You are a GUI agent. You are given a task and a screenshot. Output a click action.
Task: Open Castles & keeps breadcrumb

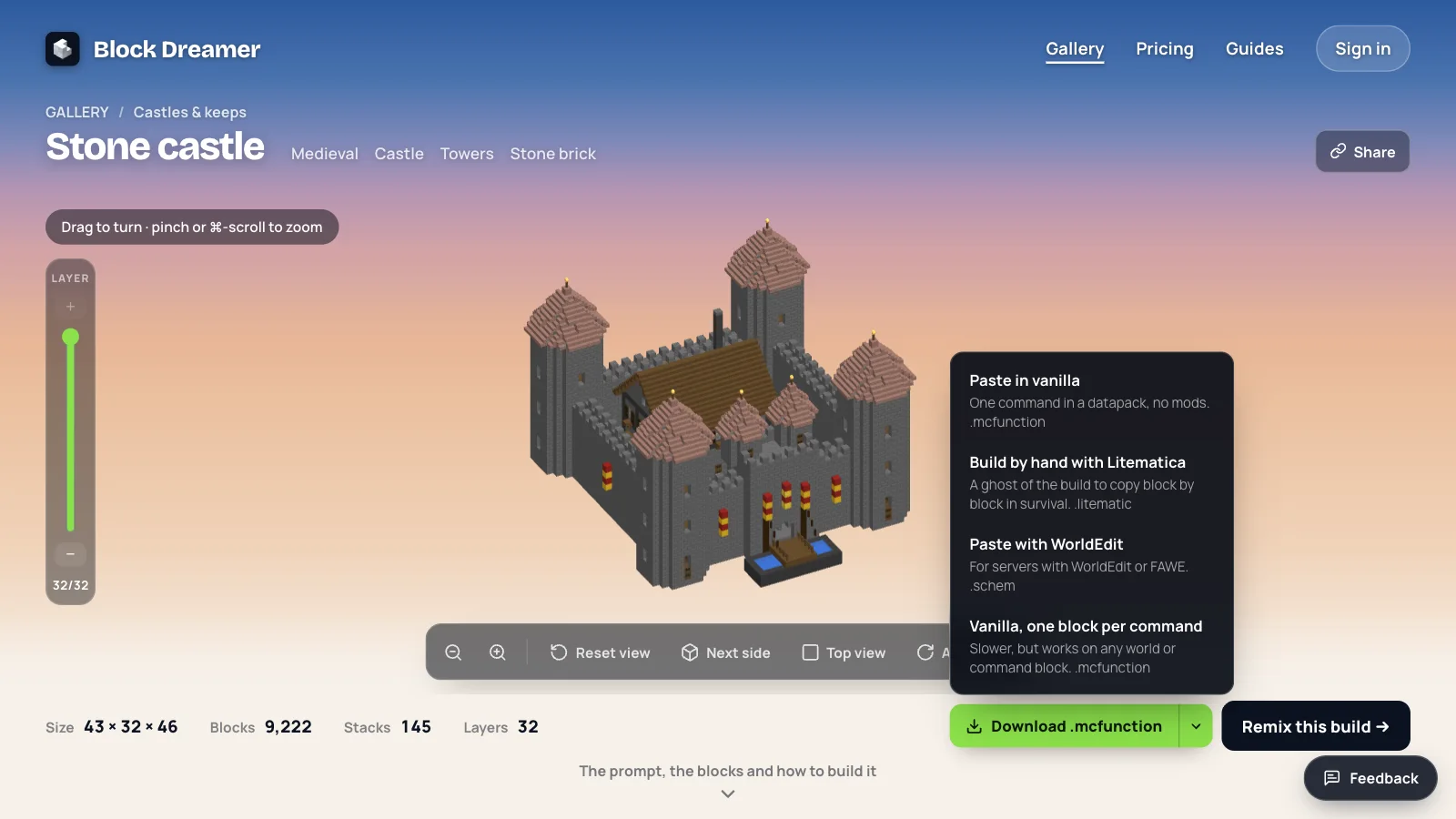pyautogui.click(x=190, y=112)
